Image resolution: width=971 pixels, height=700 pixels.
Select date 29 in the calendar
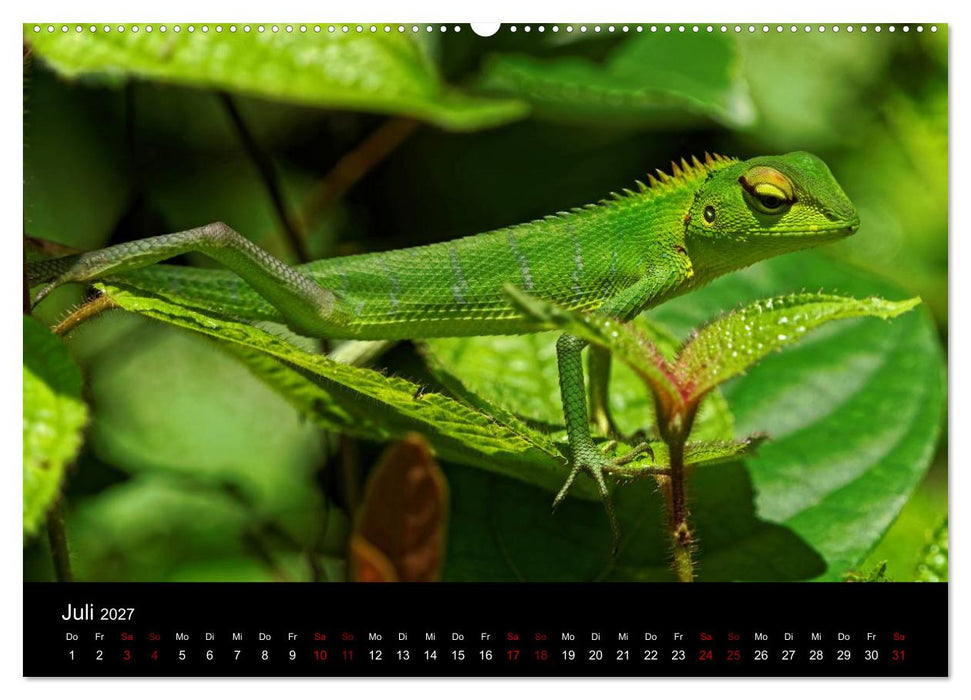(843, 655)
